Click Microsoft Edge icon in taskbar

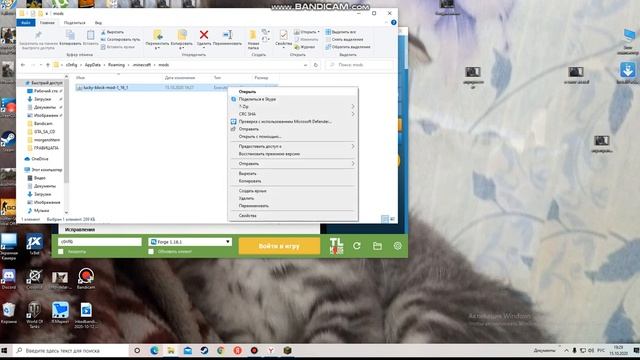[x=154, y=351]
